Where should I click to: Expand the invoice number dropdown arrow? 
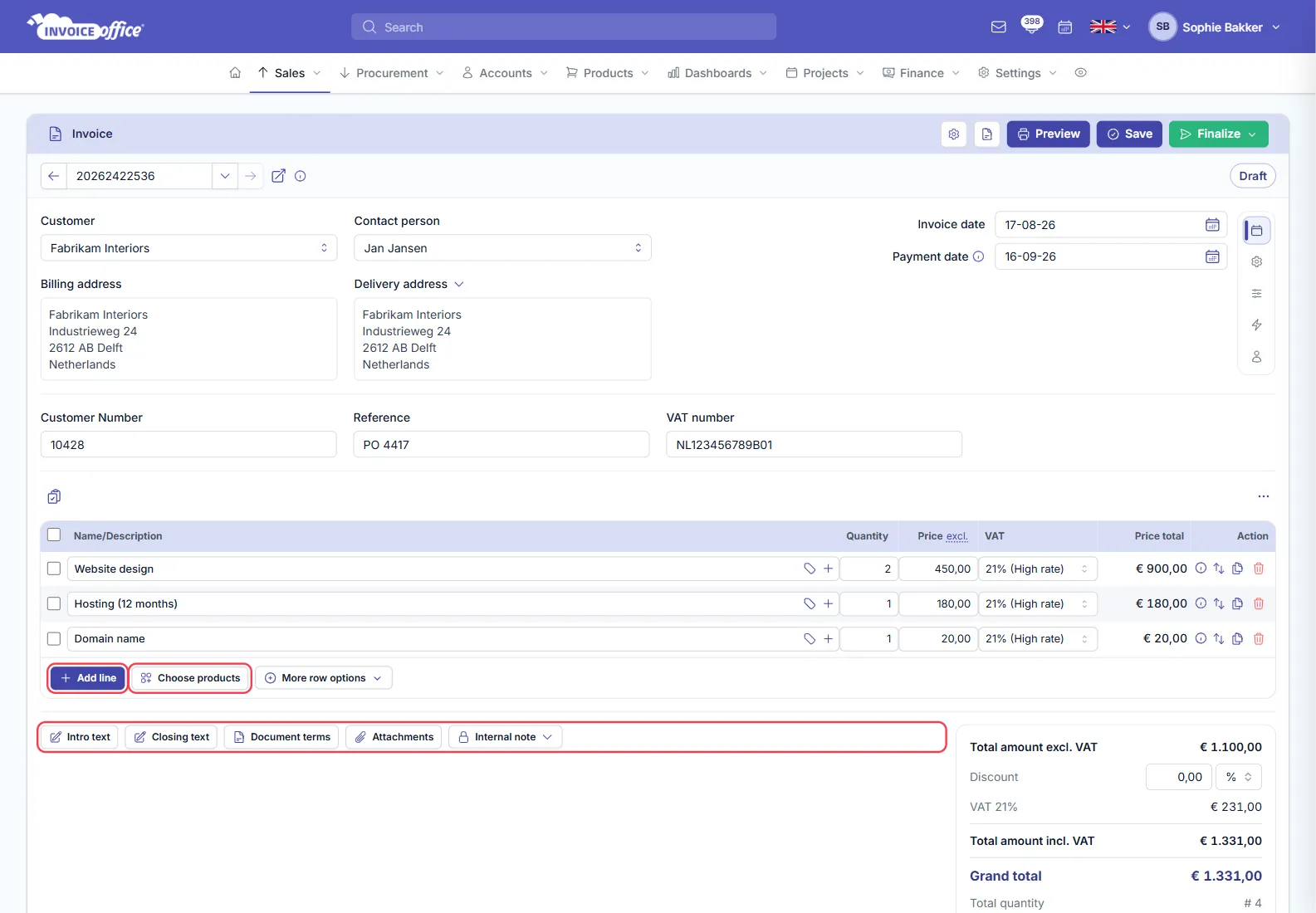224,176
